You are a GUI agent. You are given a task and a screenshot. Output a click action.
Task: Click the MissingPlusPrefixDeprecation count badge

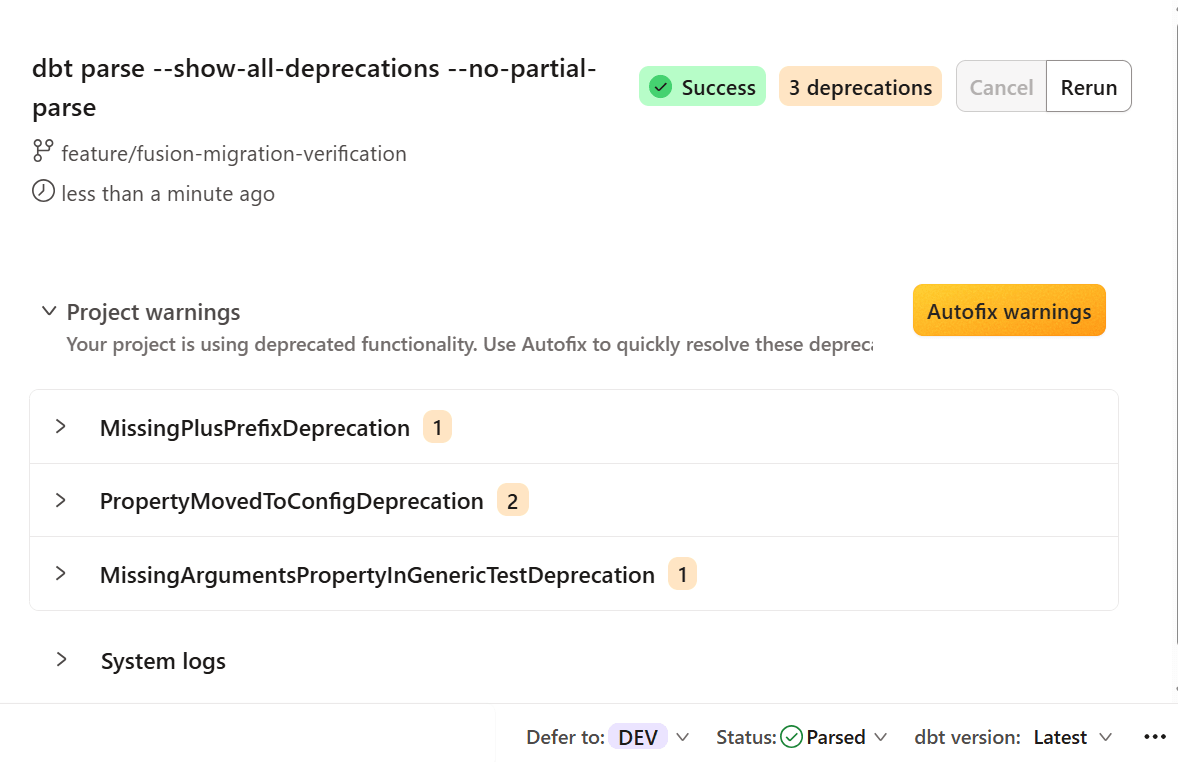[437, 427]
